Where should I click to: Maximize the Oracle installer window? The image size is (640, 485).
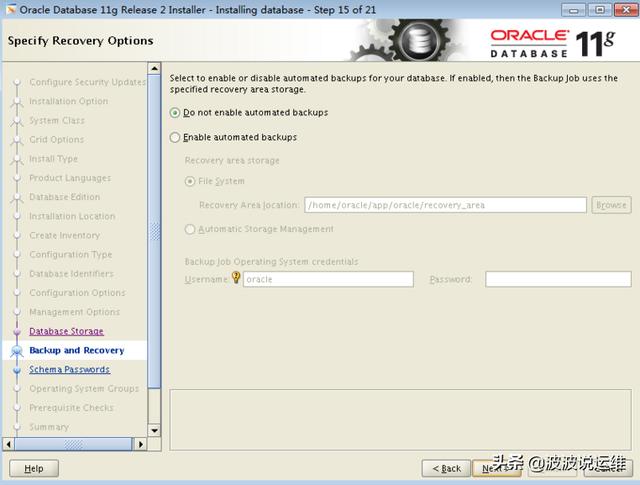click(600, 10)
